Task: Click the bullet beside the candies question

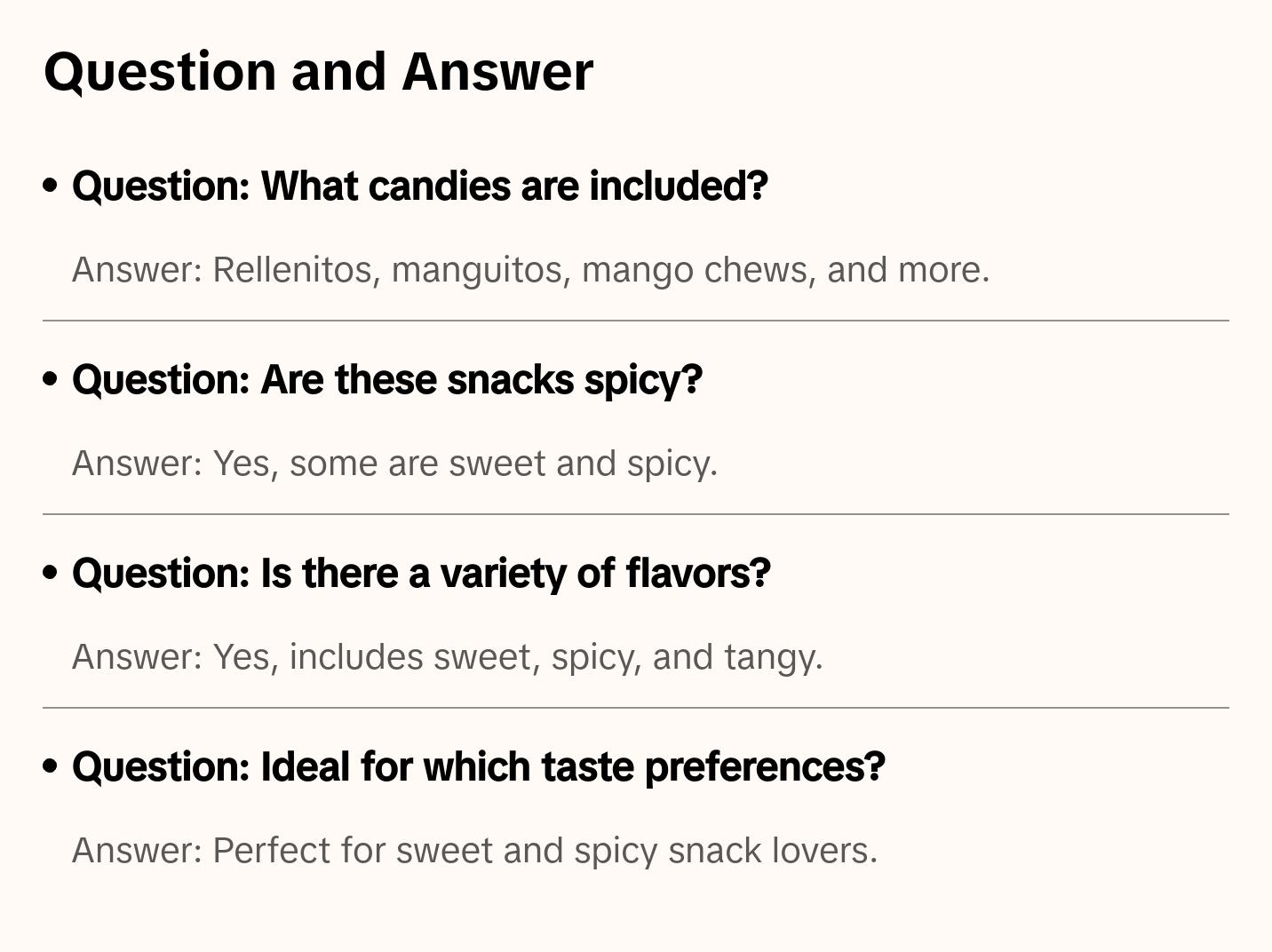Action: (51, 186)
